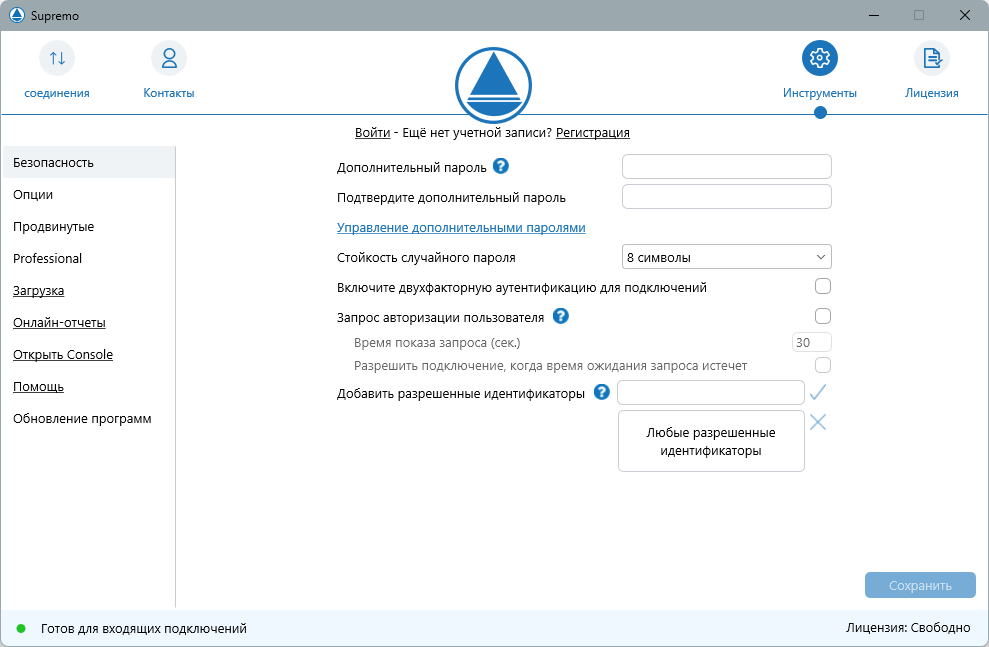Screen dimensions: 989x647
Task: Click the Загрузка link
Action: (38, 291)
